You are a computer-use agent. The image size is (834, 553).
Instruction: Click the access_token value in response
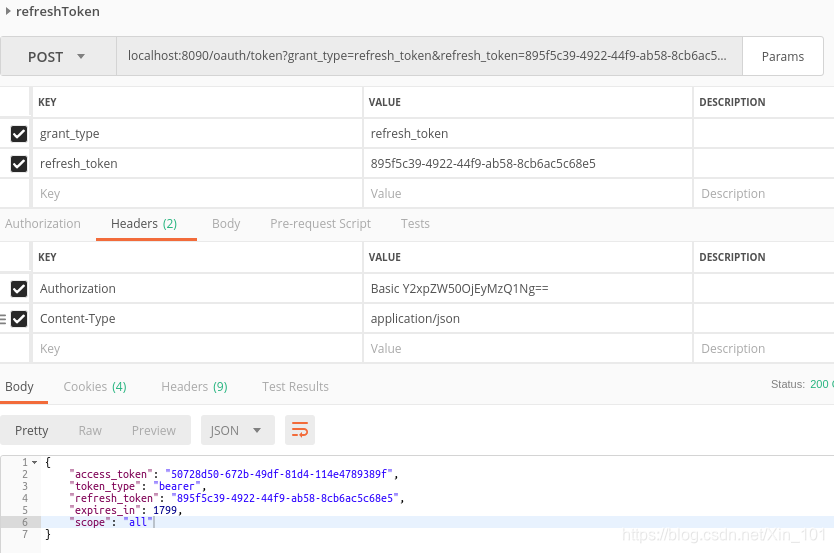click(x=279, y=474)
